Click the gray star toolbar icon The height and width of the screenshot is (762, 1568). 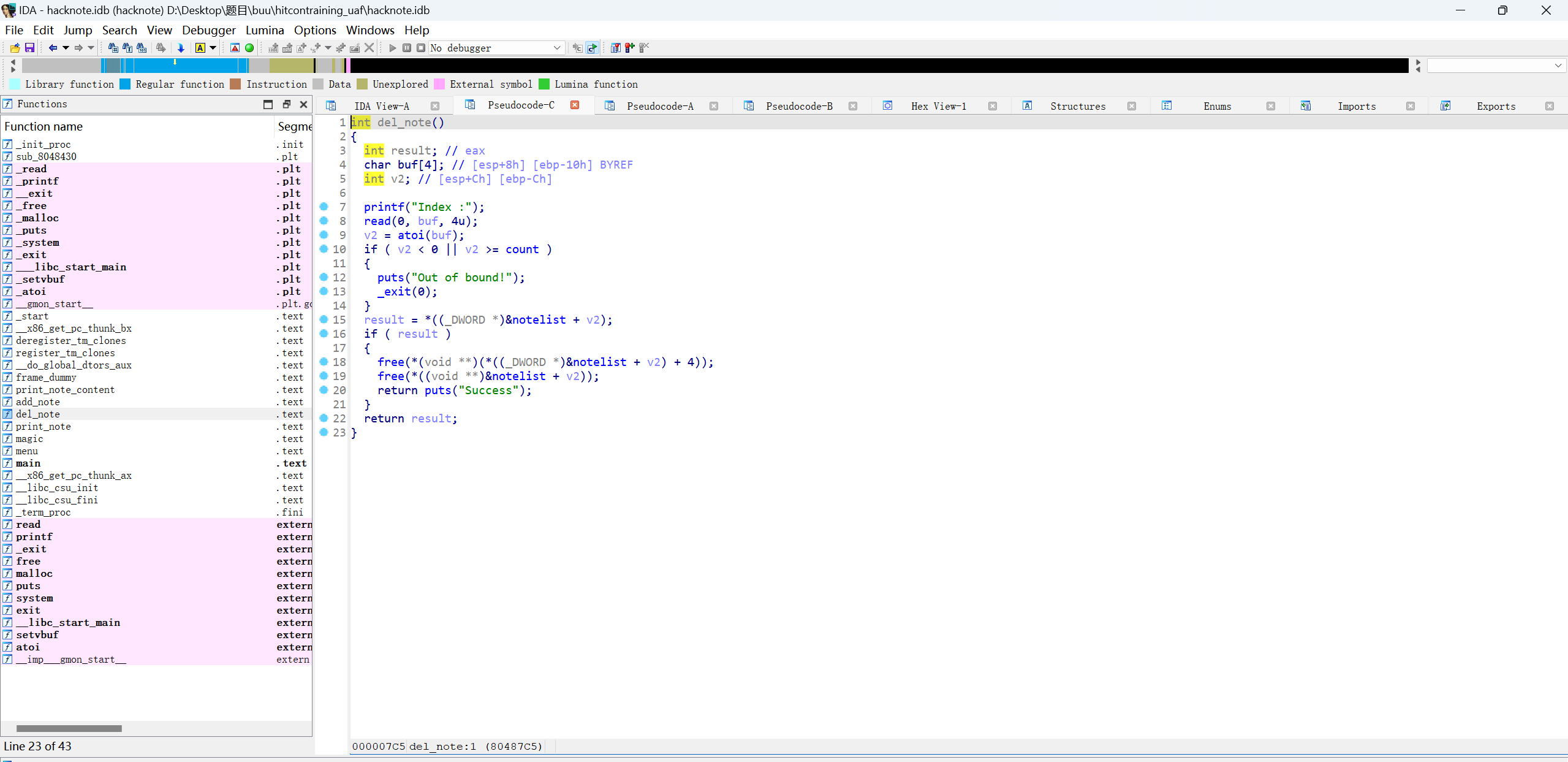click(341, 48)
